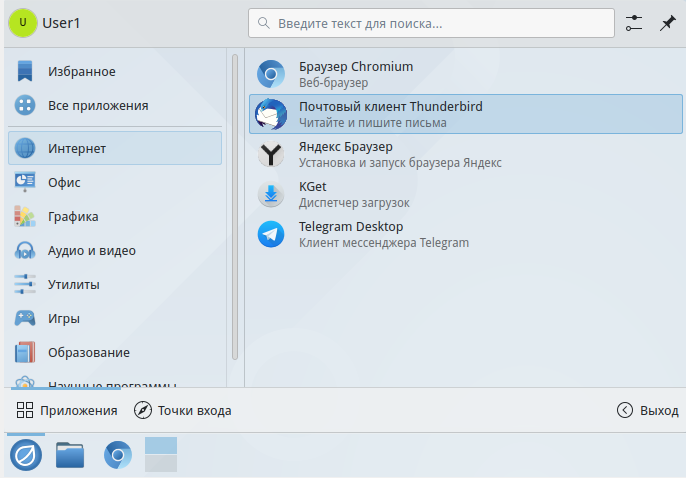686x478 pixels.
Task: Start Яндекс Браузер installer entry
Action: point(380,154)
